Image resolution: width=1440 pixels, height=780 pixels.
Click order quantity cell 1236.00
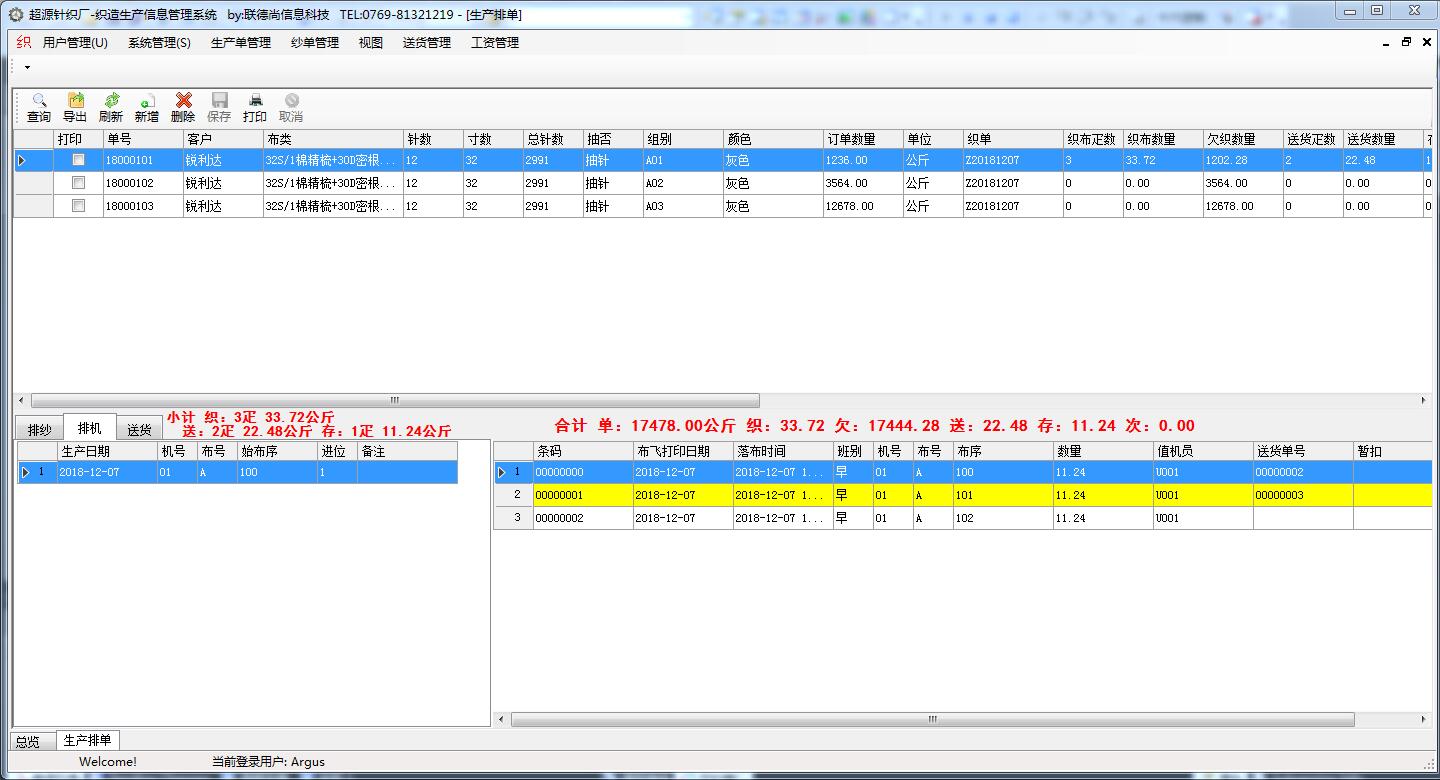click(x=863, y=160)
